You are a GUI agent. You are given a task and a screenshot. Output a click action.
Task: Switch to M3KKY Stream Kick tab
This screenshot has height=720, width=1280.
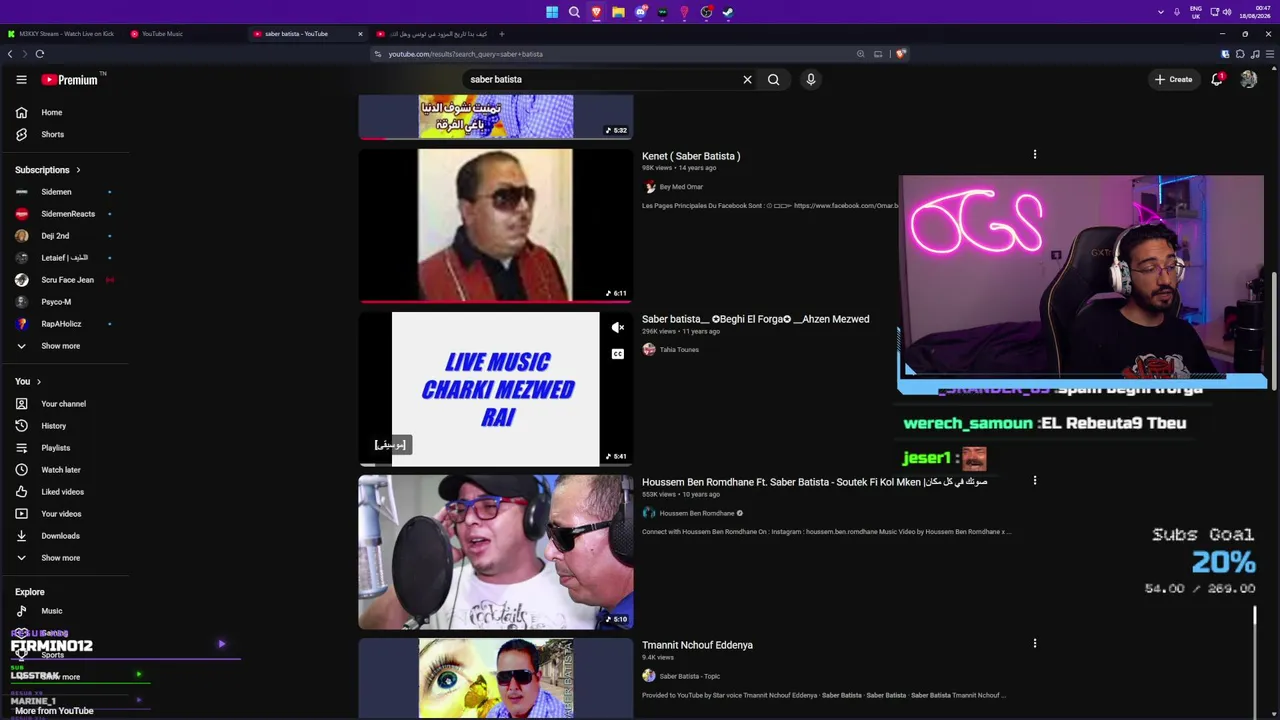tap(62, 34)
